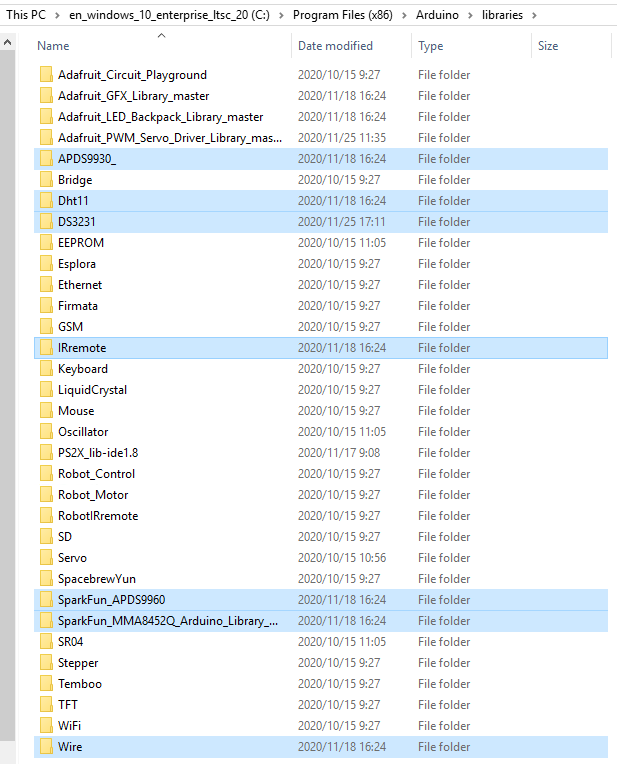Click the Firmata folder icon
Image resolution: width=617 pixels, height=764 pixels.
[x=46, y=306]
